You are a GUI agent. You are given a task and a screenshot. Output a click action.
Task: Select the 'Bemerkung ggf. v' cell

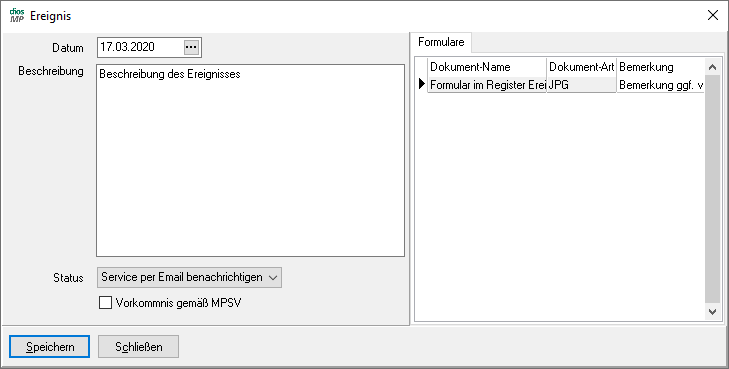click(661, 85)
